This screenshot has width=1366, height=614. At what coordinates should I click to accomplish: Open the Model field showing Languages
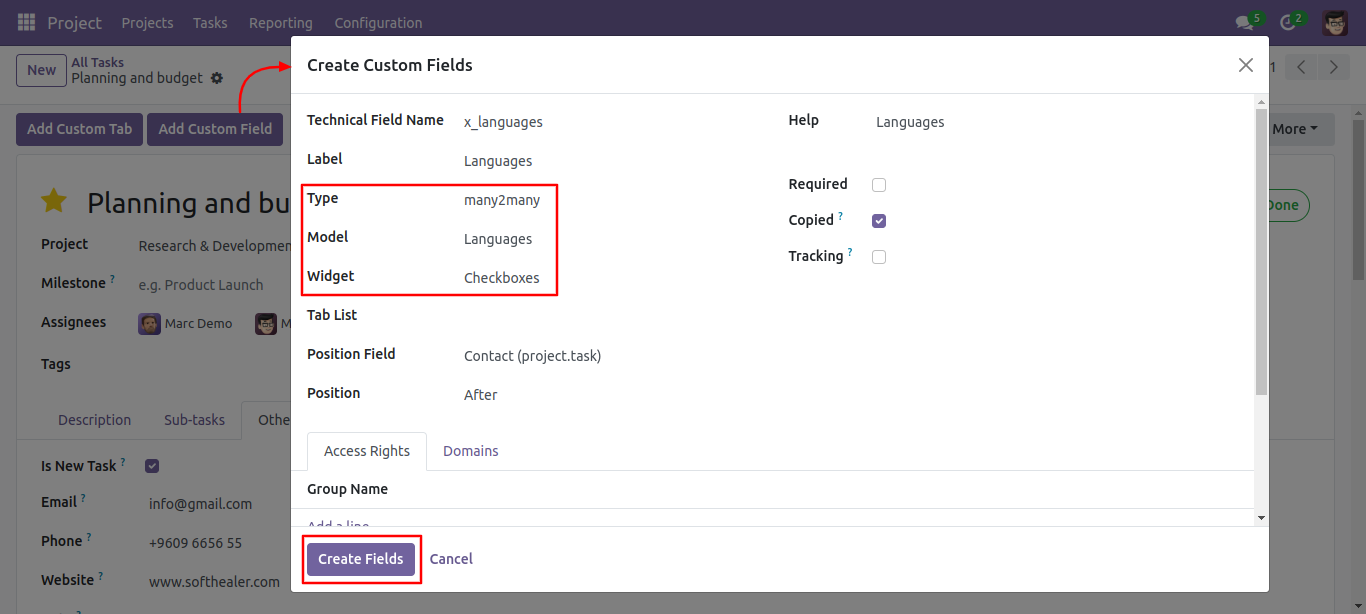point(498,239)
